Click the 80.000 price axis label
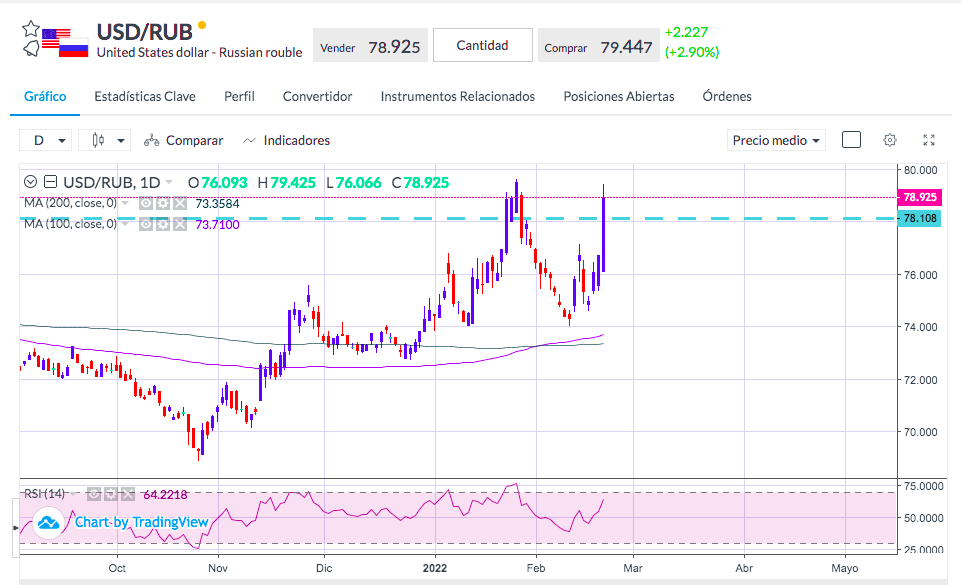The height and width of the screenshot is (585, 962). (x=920, y=170)
